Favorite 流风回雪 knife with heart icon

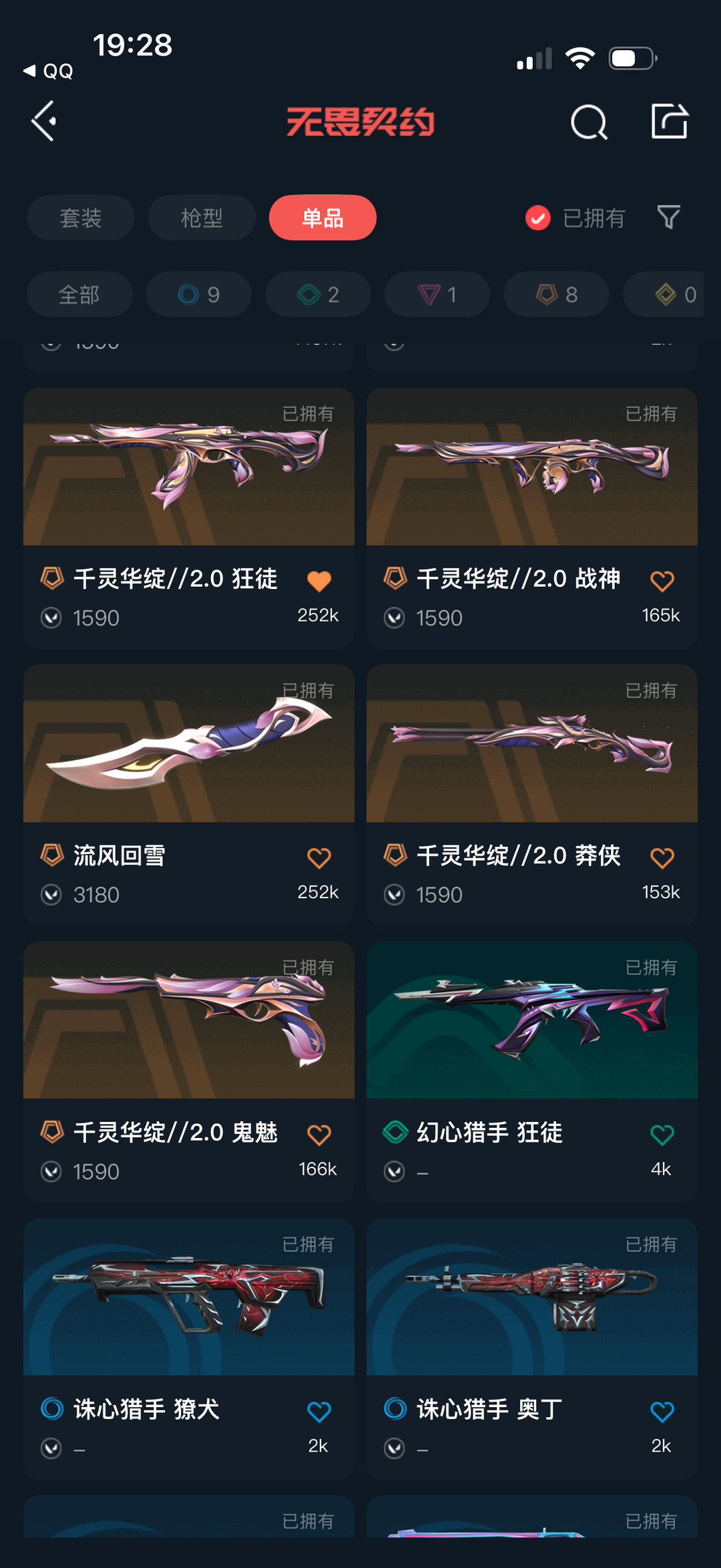point(319,858)
